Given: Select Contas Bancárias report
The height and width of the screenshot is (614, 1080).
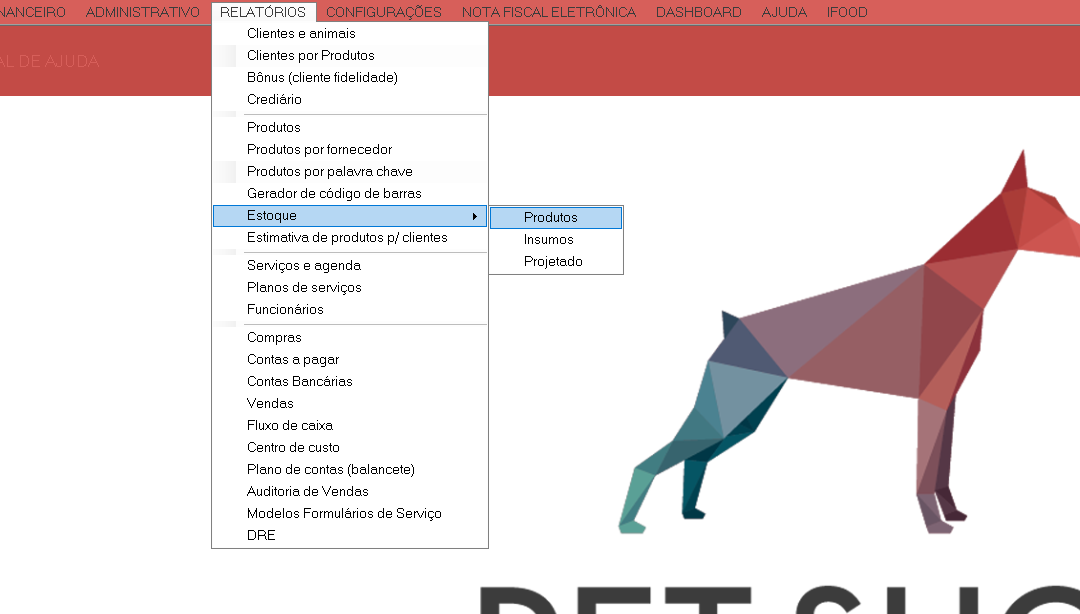Looking at the screenshot, I should (350, 382).
